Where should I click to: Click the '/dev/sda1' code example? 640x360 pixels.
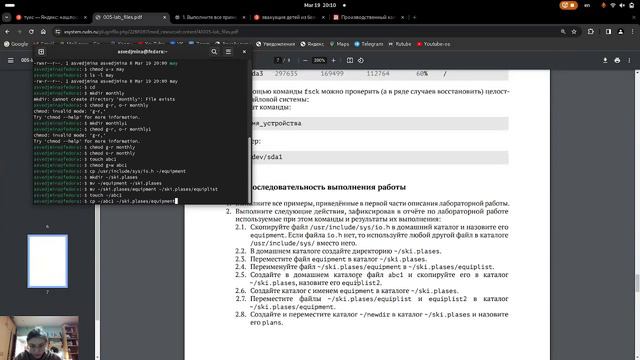tap(266, 157)
